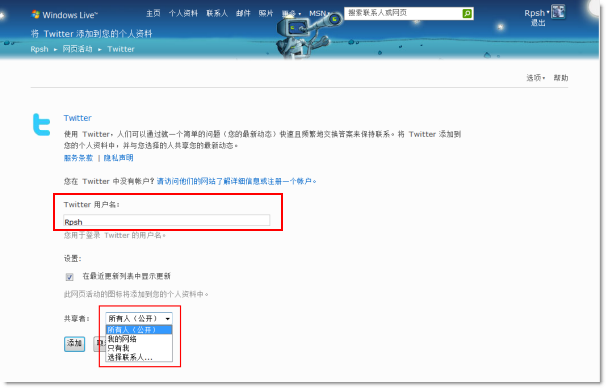Open 联系人 in top navigation
Image resolution: width=606 pixels, height=388 pixels.
coord(217,14)
